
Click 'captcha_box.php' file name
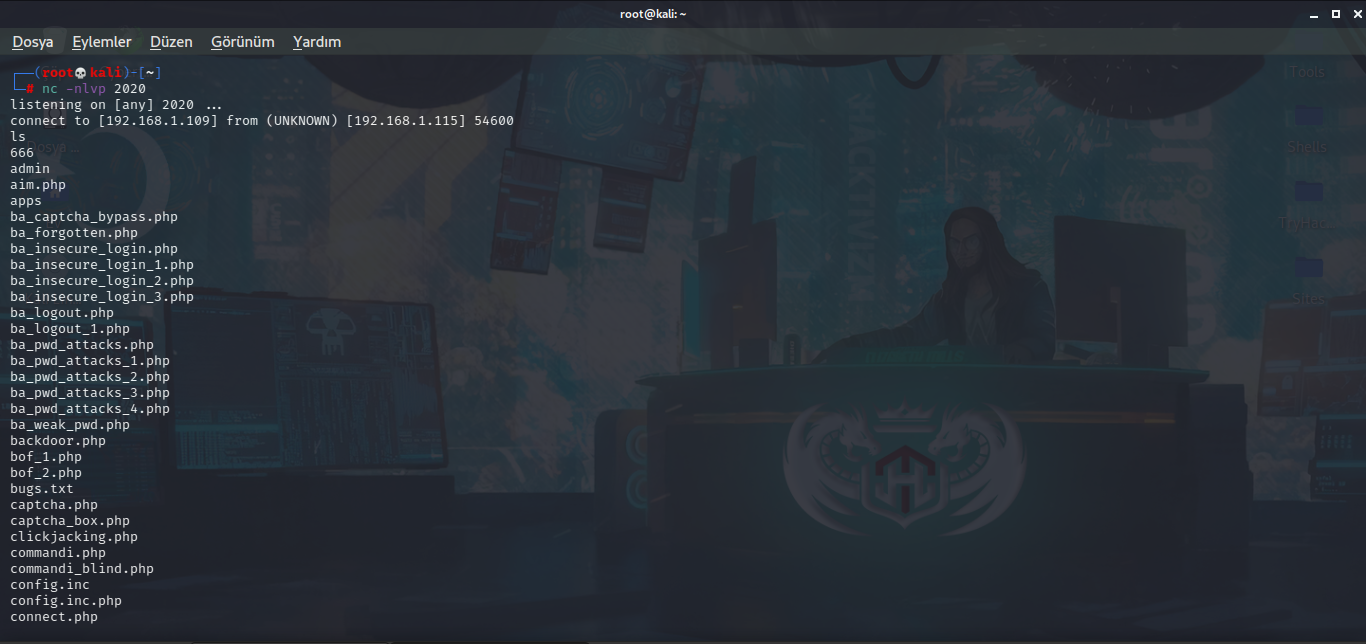click(x=70, y=521)
